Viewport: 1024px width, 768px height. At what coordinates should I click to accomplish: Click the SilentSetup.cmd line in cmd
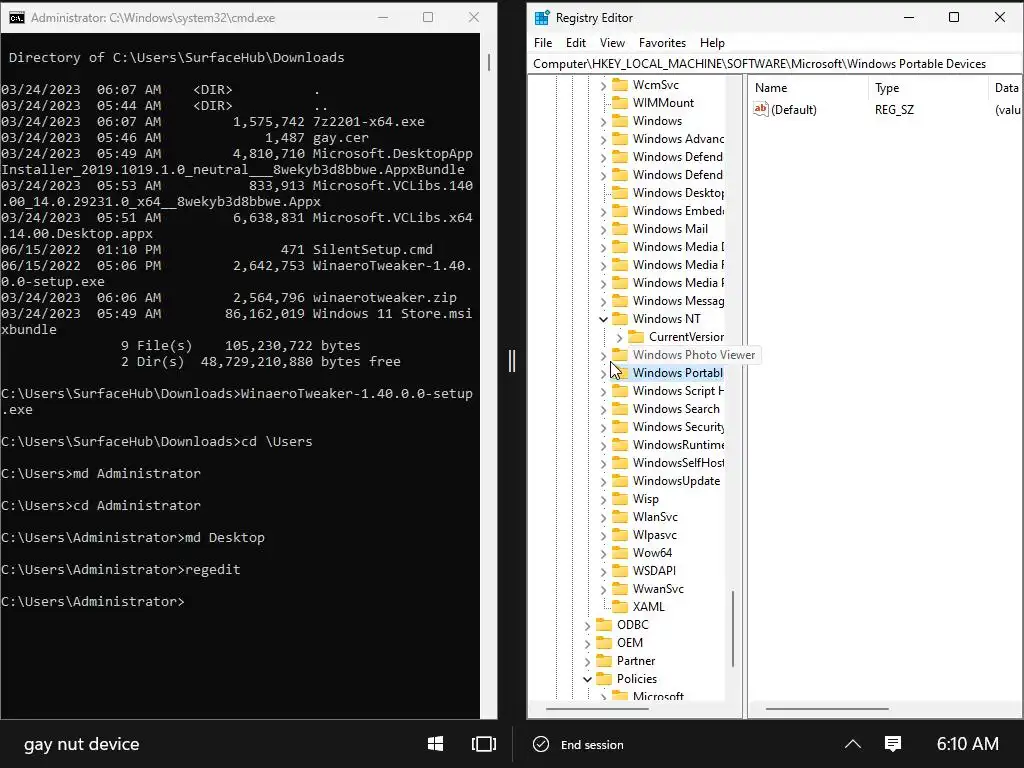[x=217, y=249]
